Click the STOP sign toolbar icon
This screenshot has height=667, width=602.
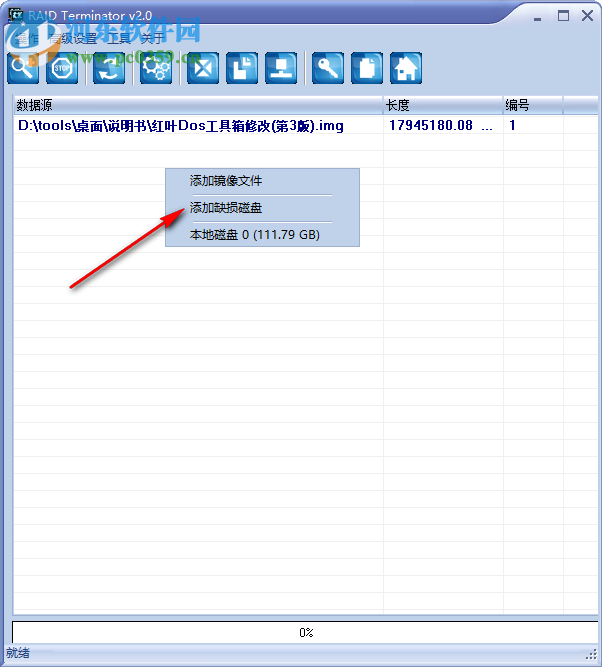[x=62, y=68]
